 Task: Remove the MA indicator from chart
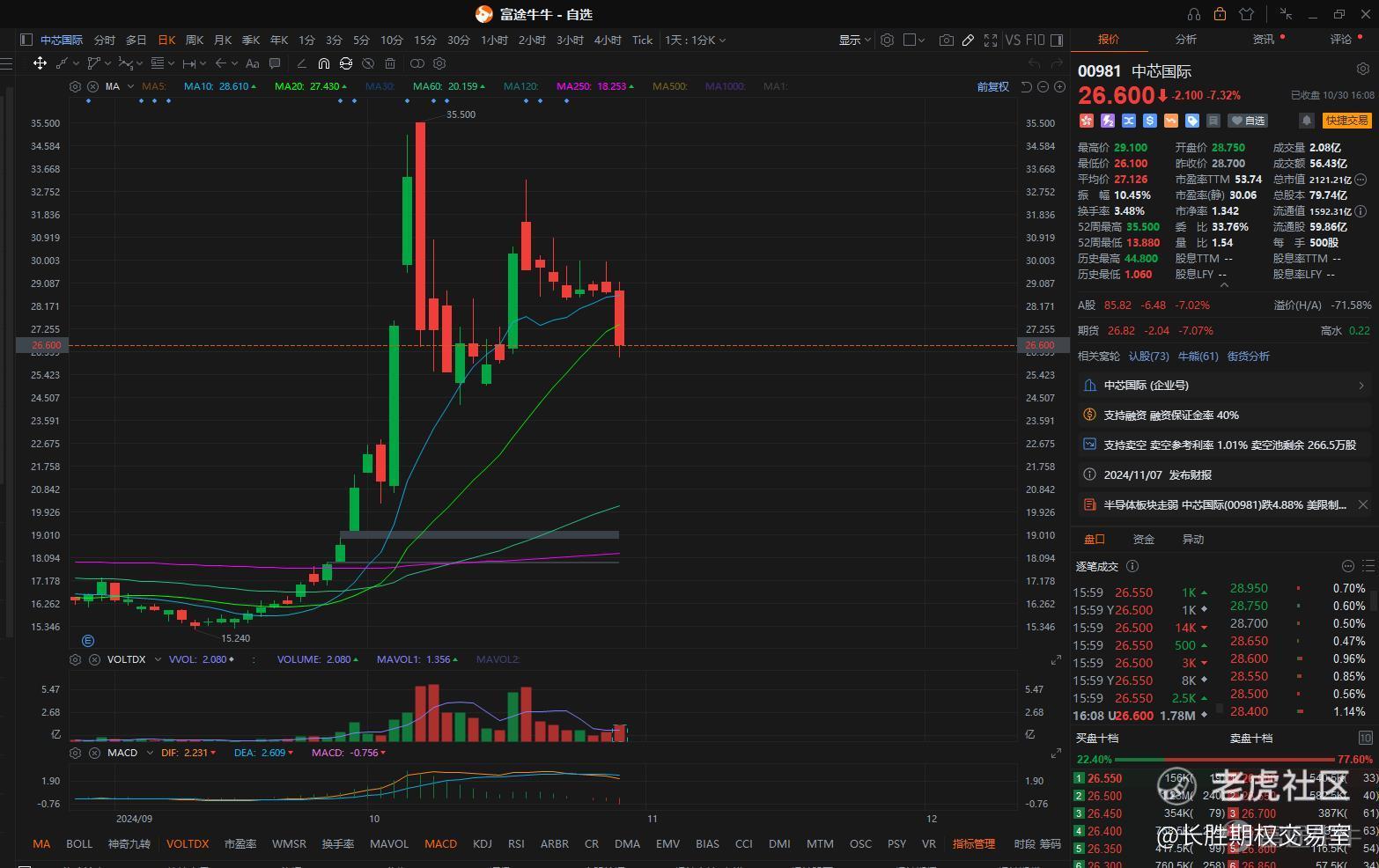tap(94, 86)
